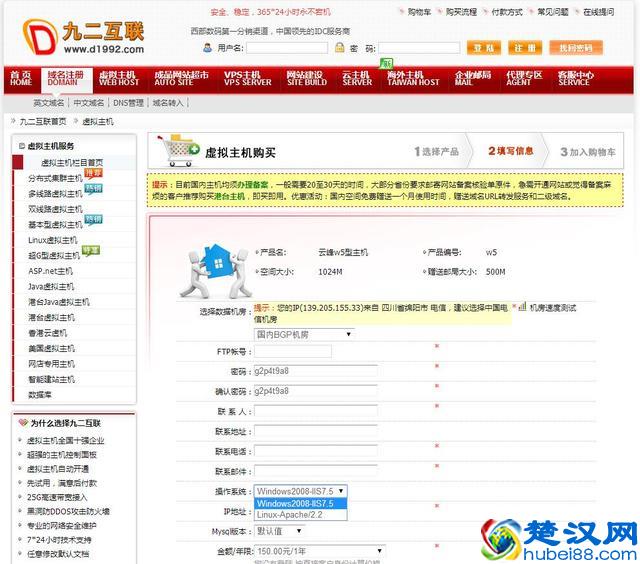Viewport: 640px width, 564px height.
Task: Open the 操作系统 dropdown showing Windows2008-IIS7.5
Action: tap(300, 491)
